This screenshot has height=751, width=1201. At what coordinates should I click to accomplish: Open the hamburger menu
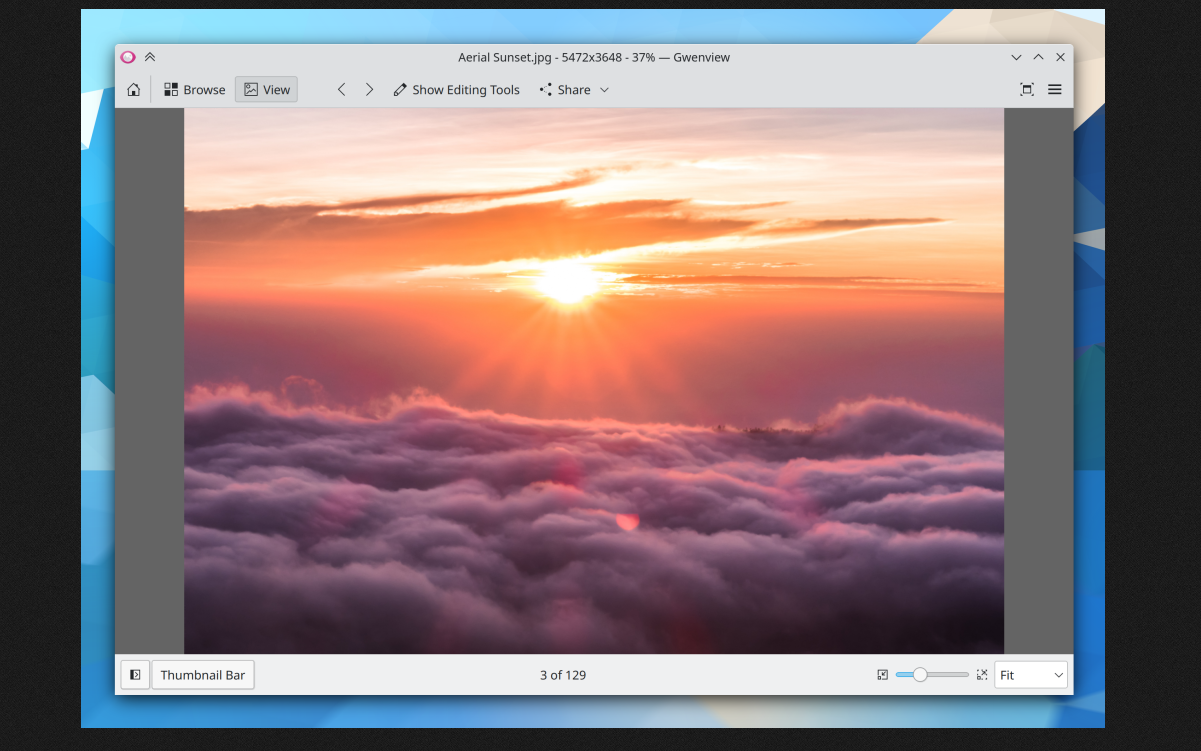point(1055,90)
